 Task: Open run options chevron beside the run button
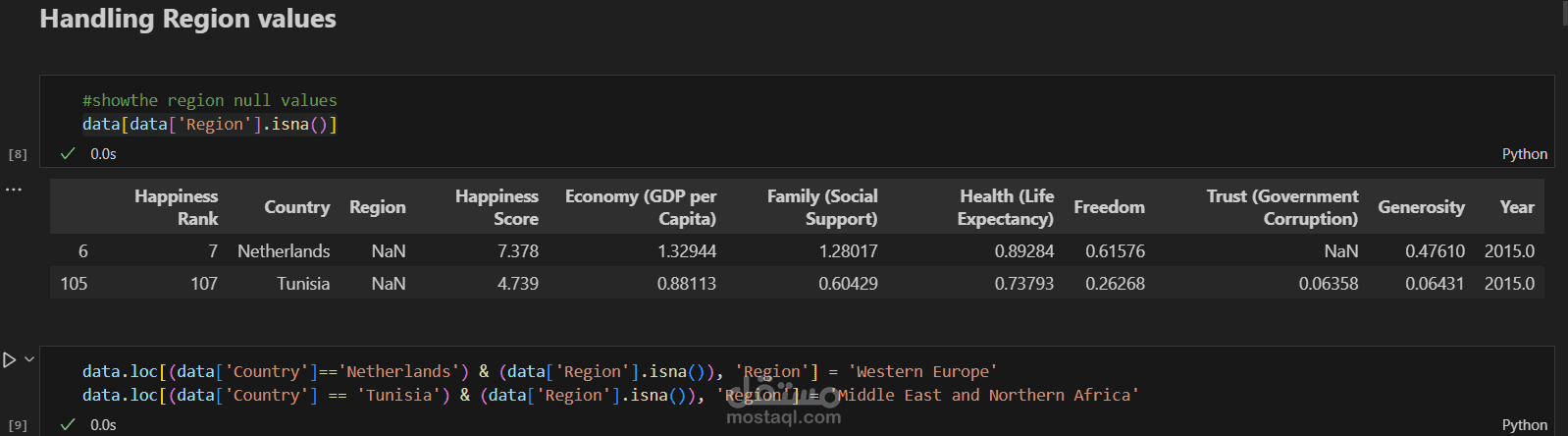pyautogui.click(x=29, y=359)
